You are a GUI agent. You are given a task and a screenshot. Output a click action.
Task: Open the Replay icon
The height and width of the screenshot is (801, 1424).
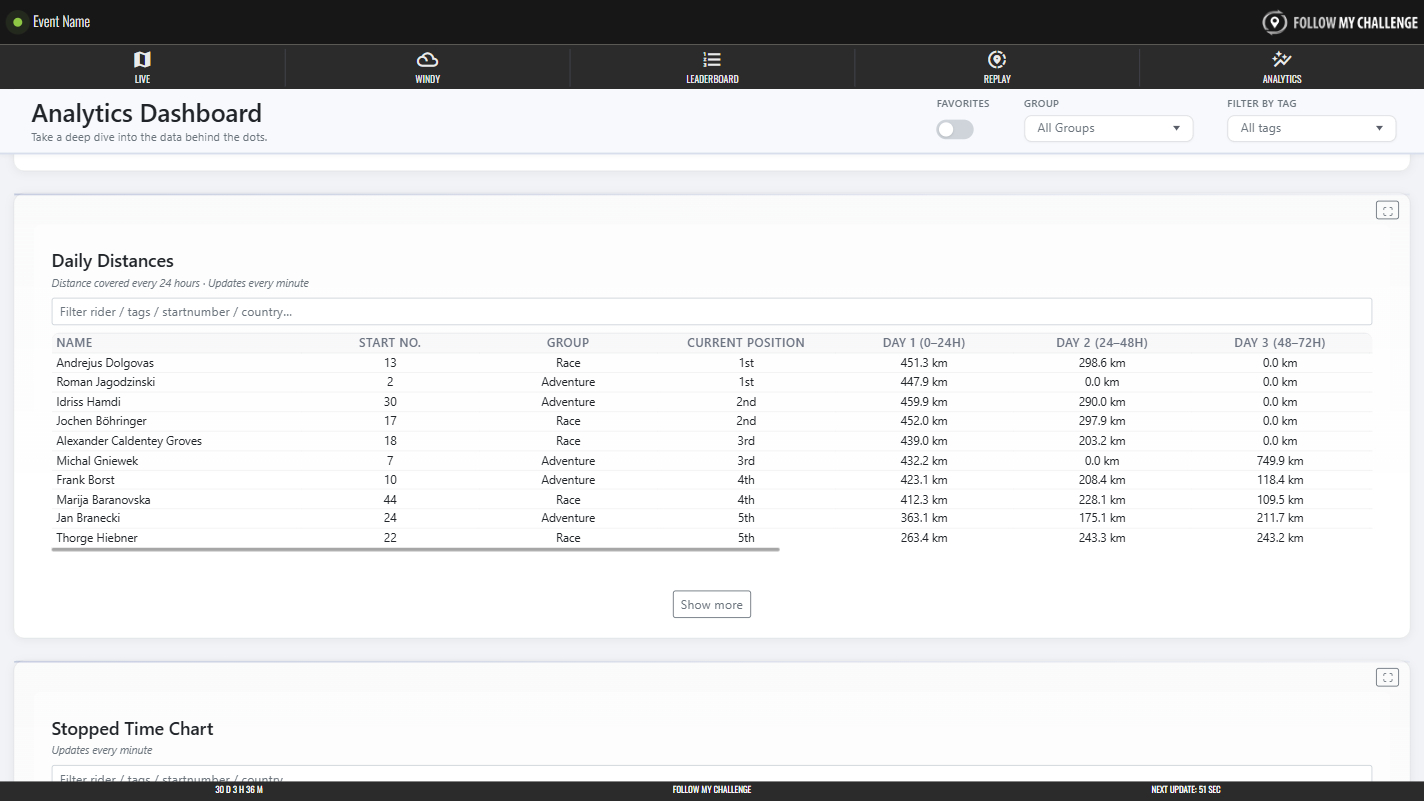(996, 60)
